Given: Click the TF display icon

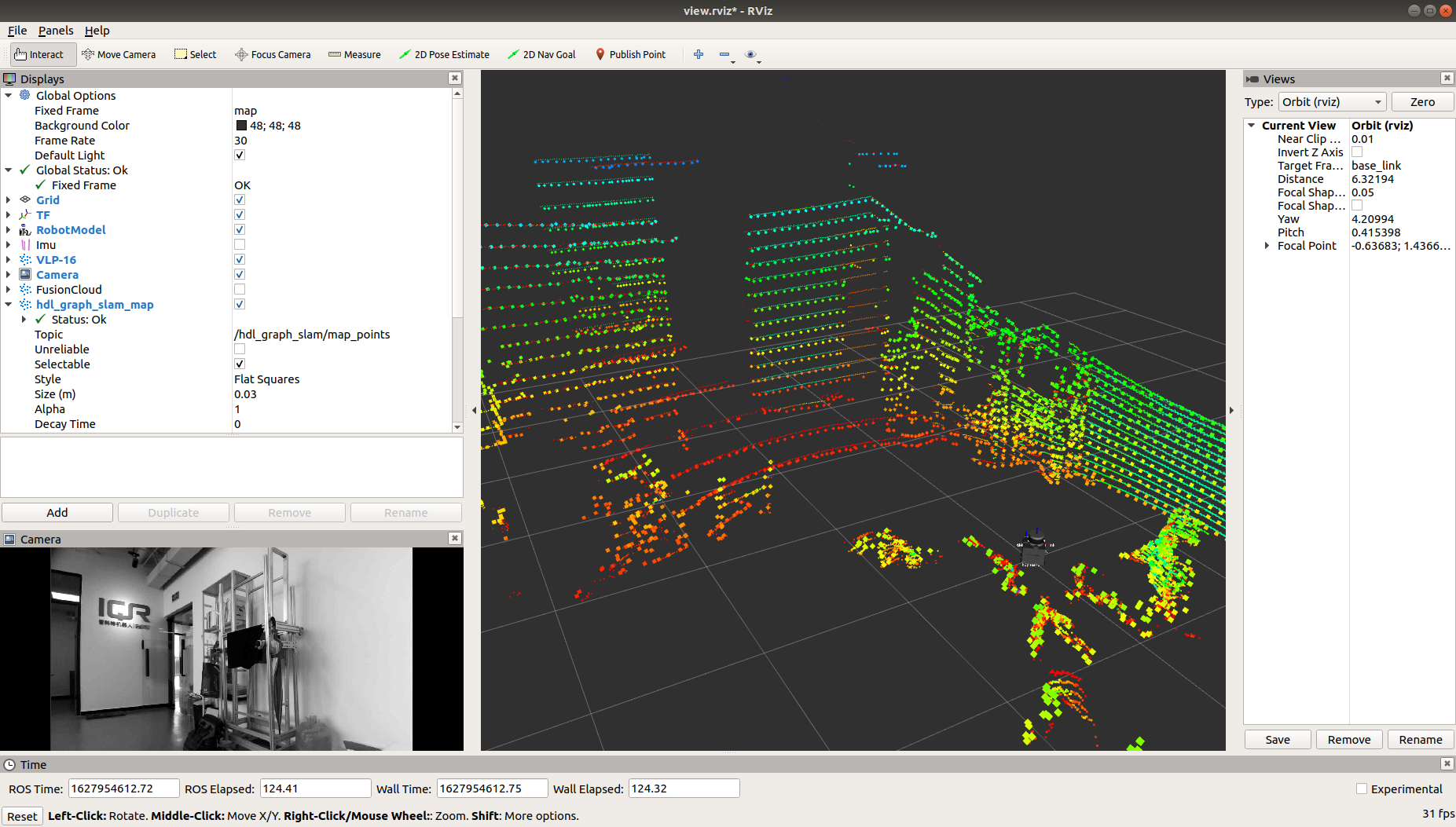Looking at the screenshot, I should [25, 214].
